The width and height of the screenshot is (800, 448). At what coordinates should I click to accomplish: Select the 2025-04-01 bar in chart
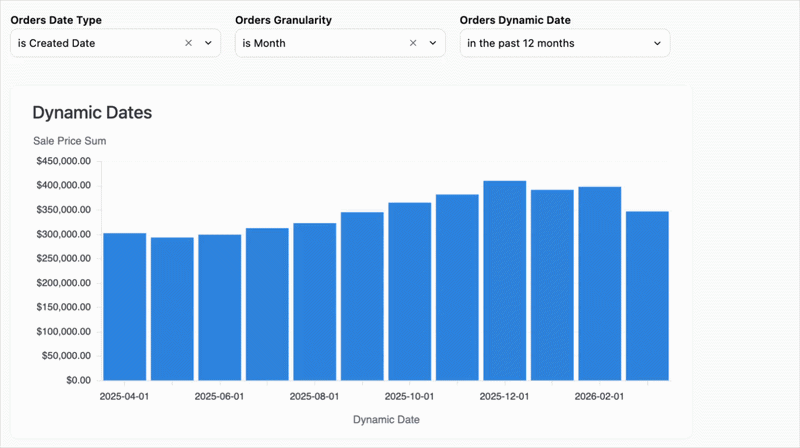[x=124, y=307]
